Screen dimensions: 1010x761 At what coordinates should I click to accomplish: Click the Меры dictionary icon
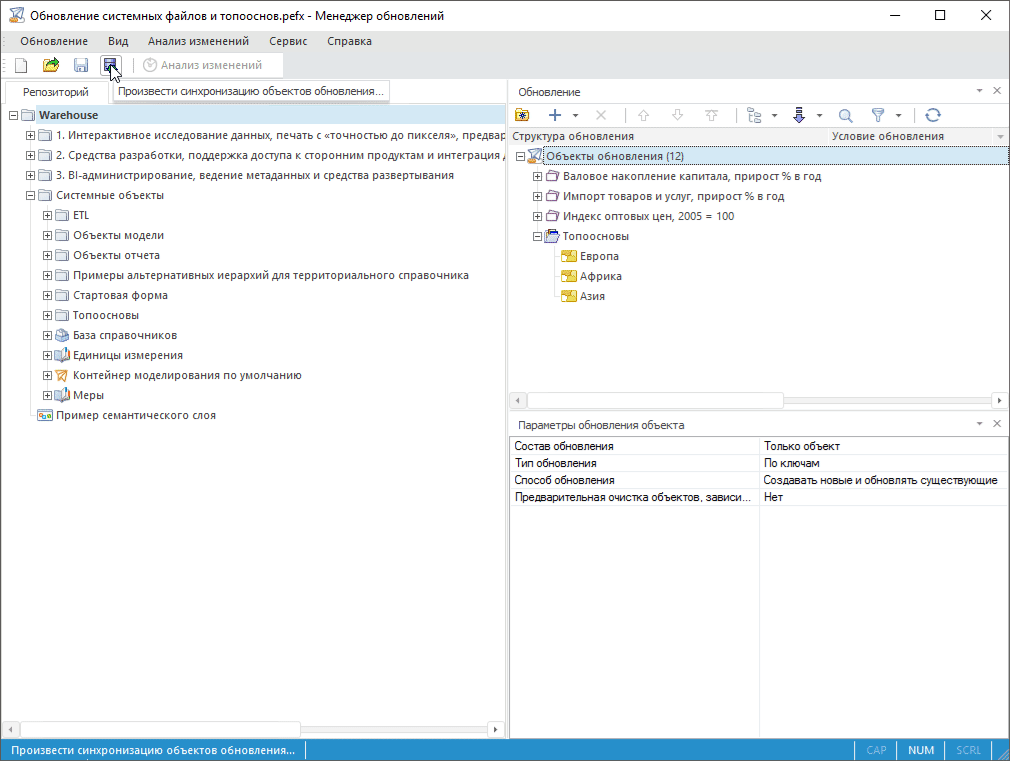tap(62, 395)
